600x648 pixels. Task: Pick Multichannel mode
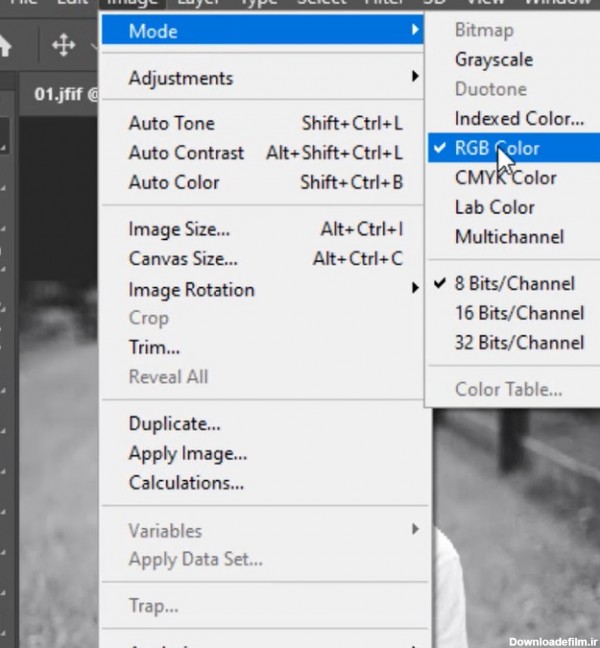(509, 237)
